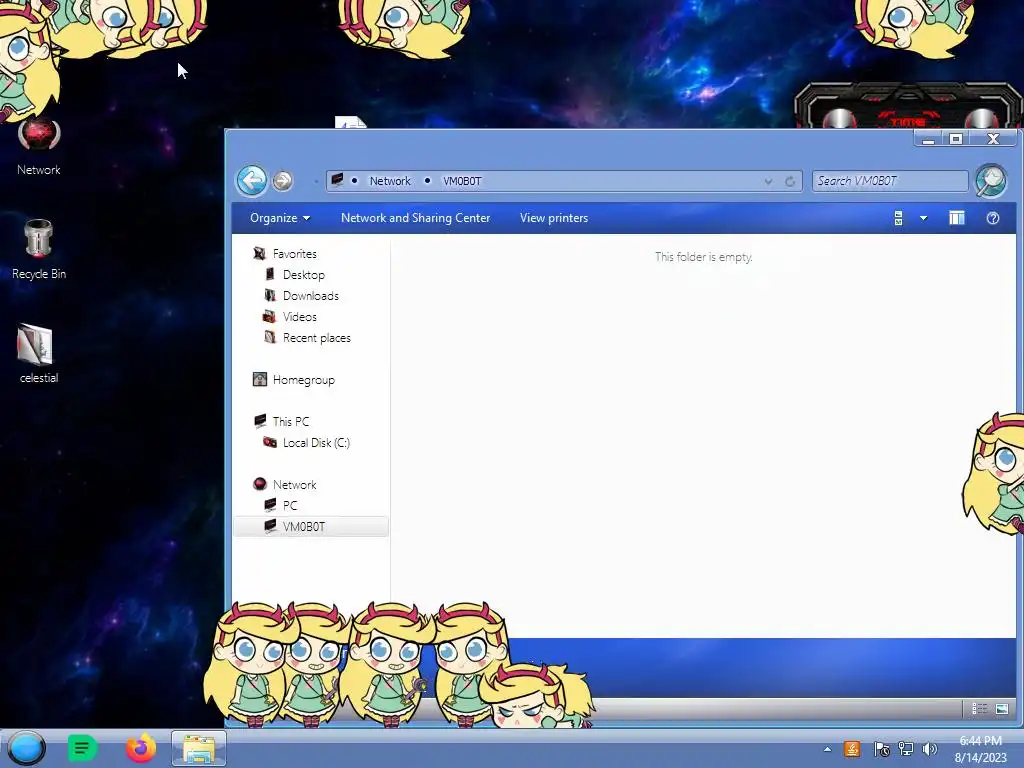Select This PC in the navigation pane
The image size is (1024, 768).
click(x=291, y=421)
